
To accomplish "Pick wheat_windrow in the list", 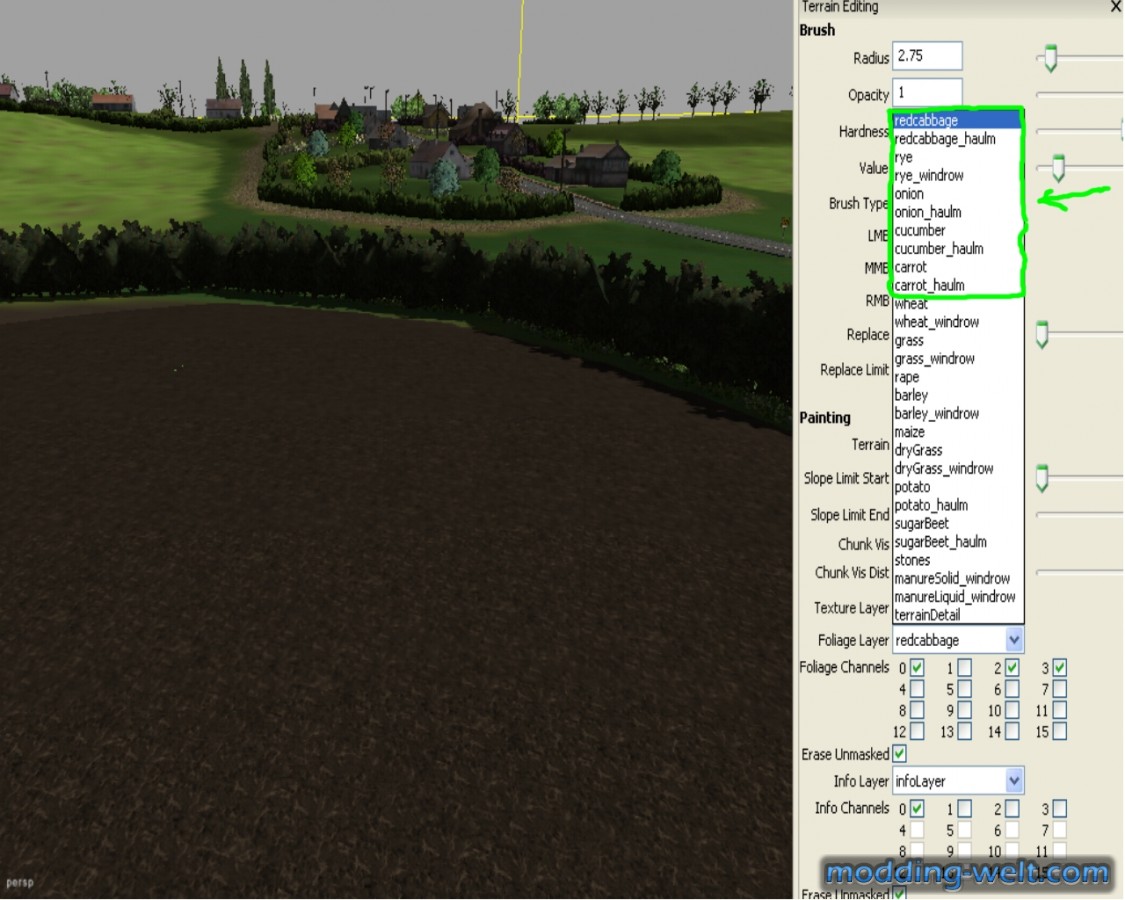I will pyautogui.click(x=958, y=322).
